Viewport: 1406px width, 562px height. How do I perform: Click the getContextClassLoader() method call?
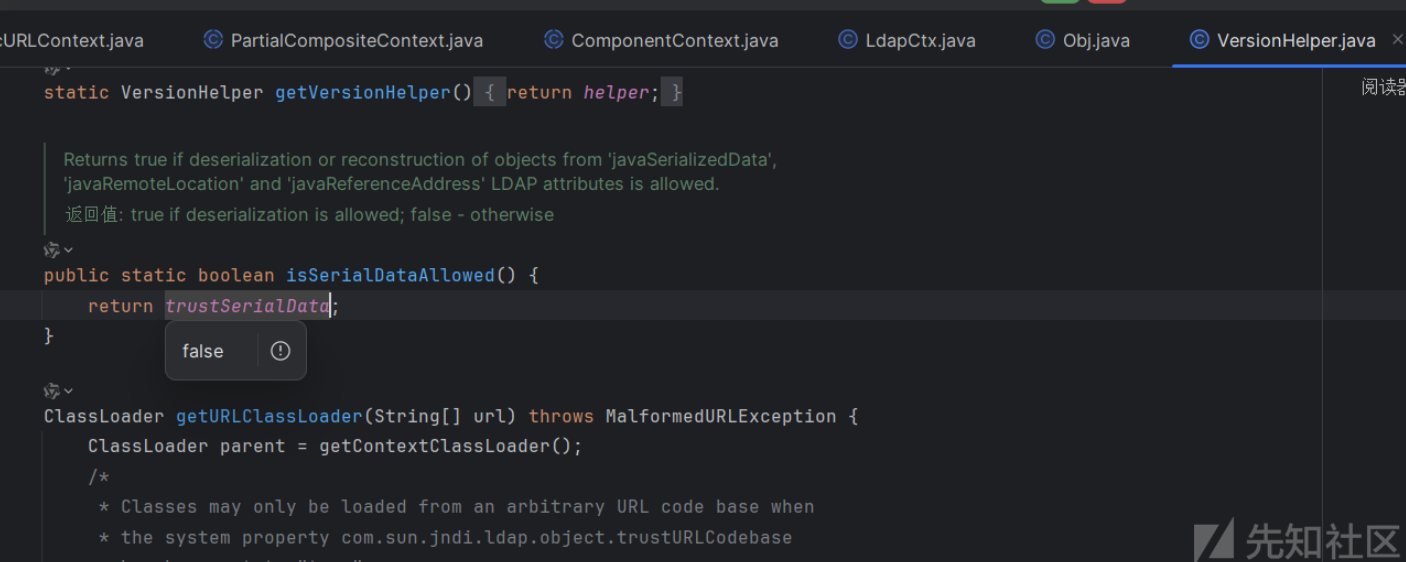click(449, 446)
